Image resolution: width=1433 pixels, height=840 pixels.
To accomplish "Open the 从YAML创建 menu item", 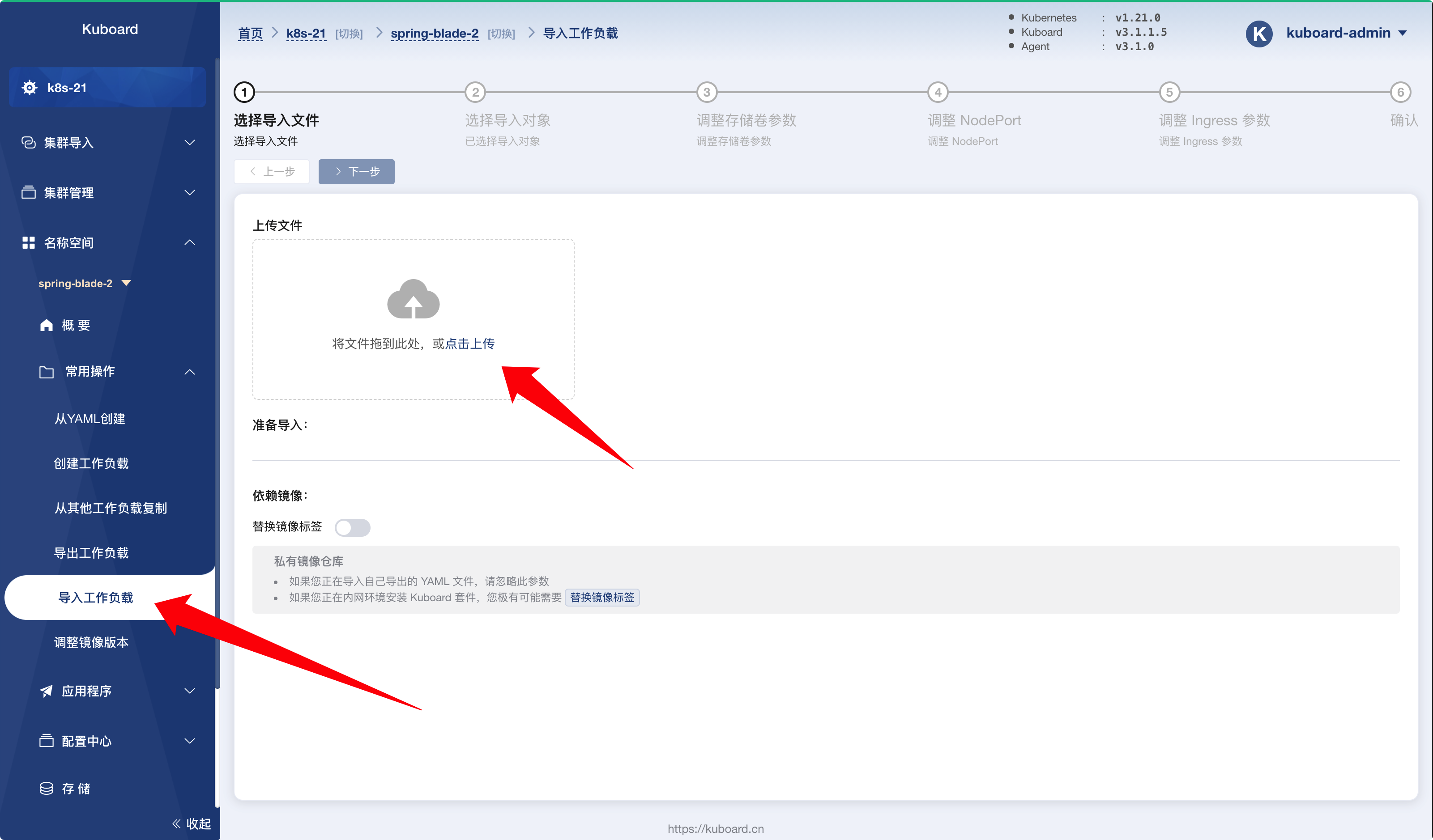I will coord(90,419).
